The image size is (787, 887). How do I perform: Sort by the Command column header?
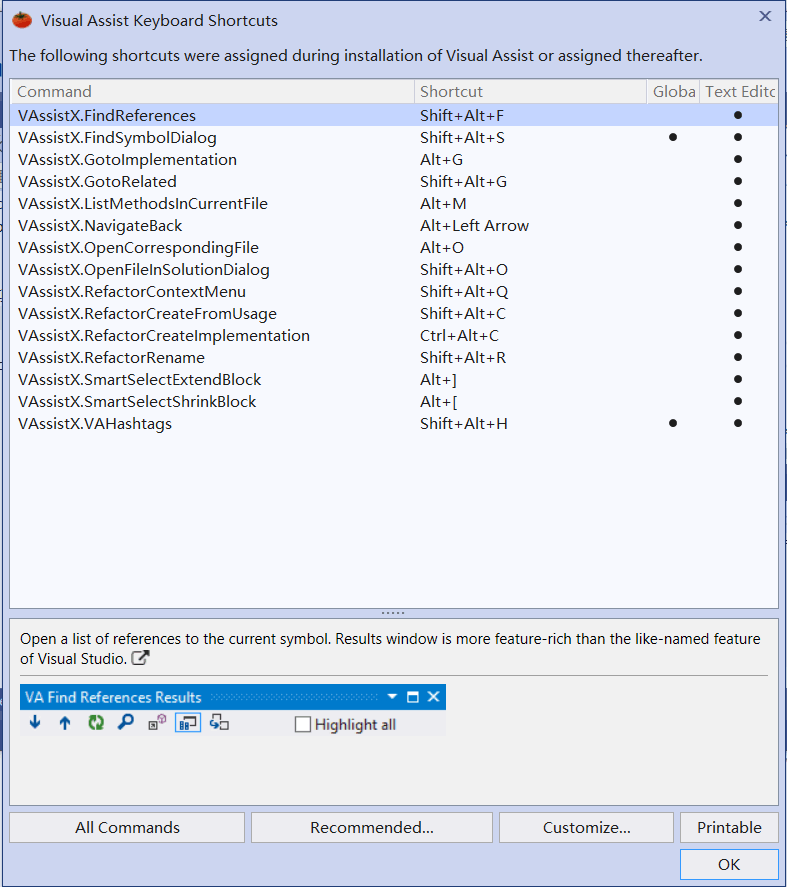(x=212, y=92)
